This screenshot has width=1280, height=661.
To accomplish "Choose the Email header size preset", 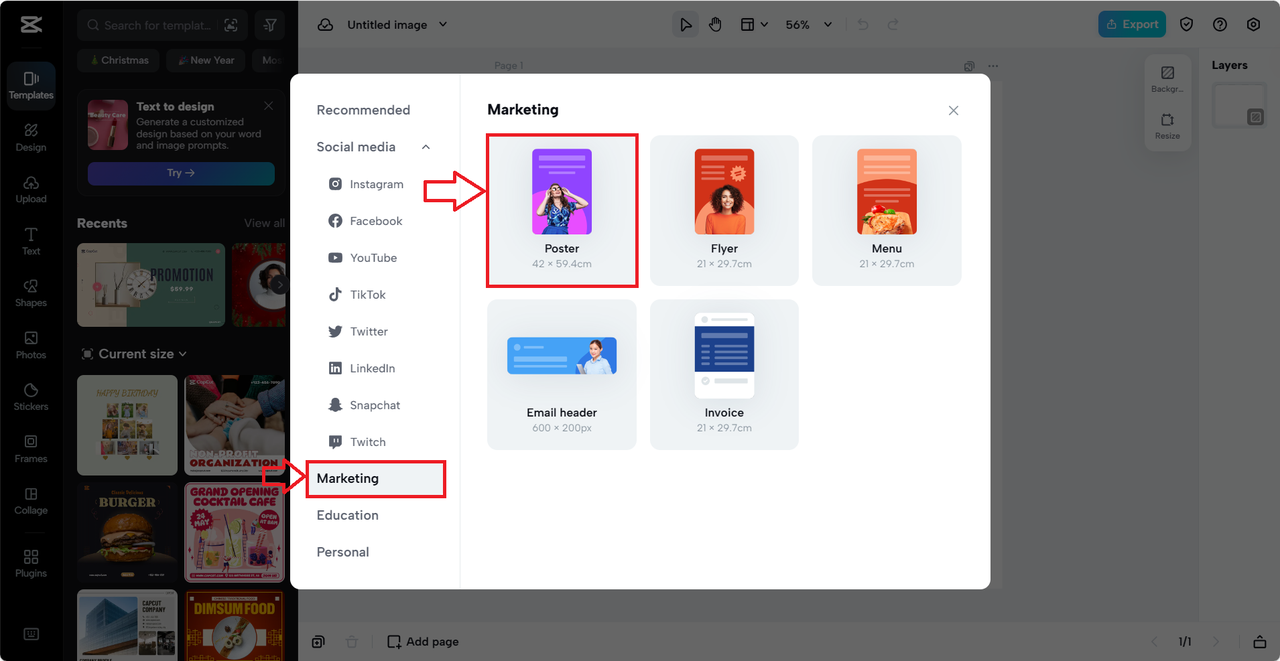I will [562, 375].
